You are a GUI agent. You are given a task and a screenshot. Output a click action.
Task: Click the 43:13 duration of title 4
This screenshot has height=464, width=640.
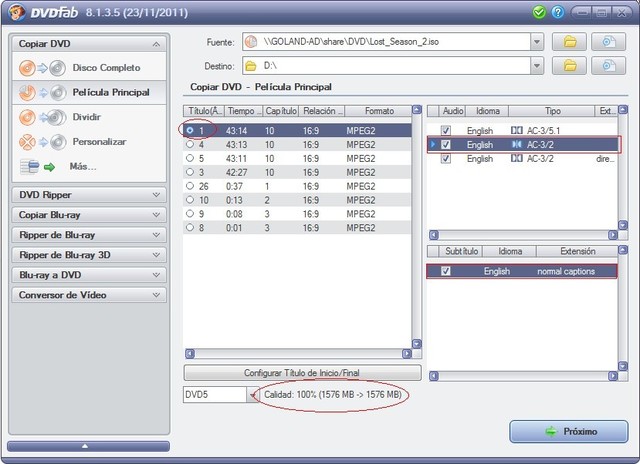tap(236, 144)
